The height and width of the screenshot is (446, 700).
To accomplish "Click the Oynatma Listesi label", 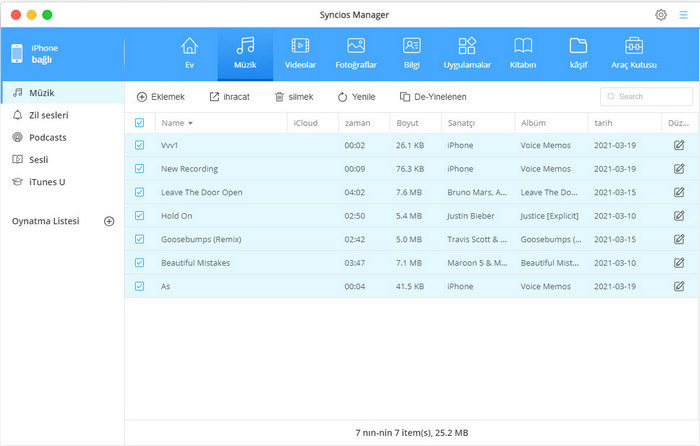I will (46, 221).
